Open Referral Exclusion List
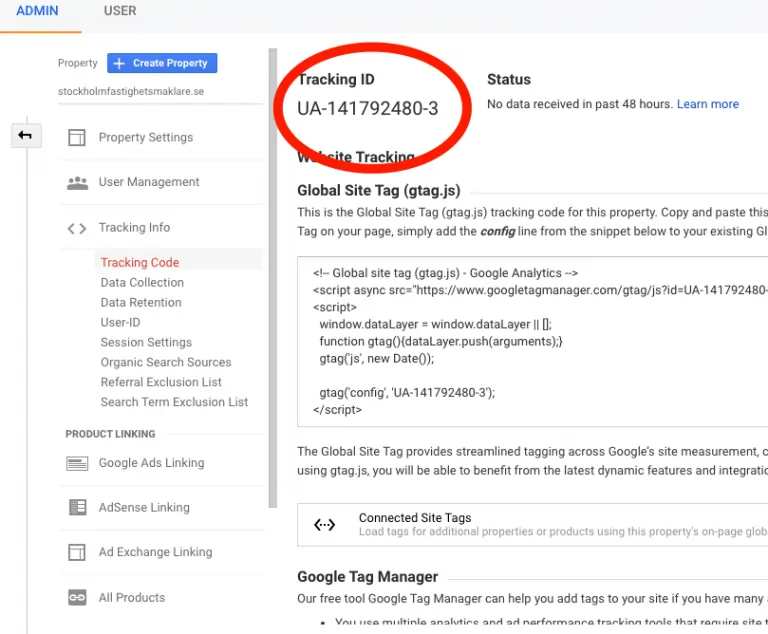 click(x=161, y=382)
